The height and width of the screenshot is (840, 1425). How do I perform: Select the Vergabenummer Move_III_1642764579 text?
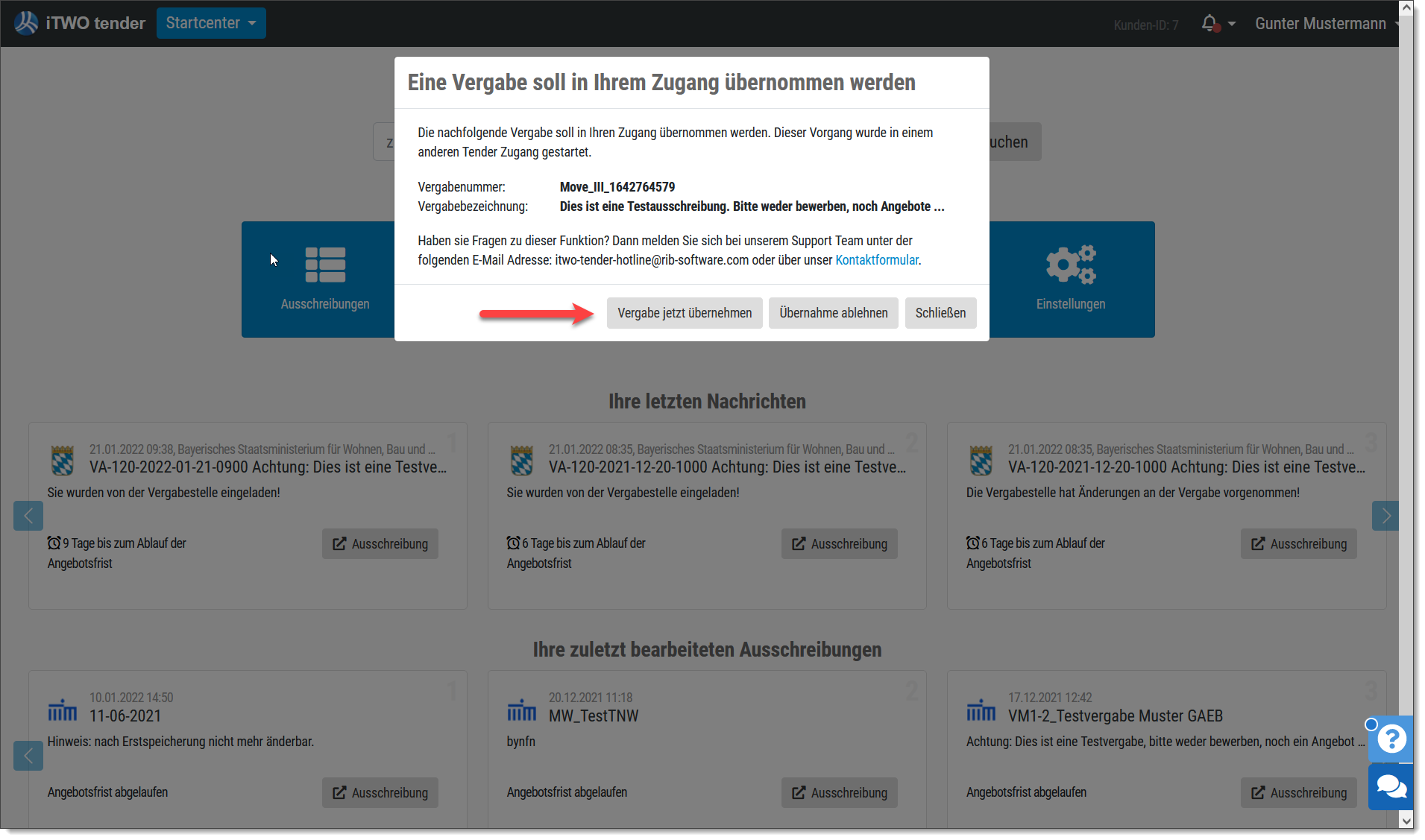coord(617,187)
